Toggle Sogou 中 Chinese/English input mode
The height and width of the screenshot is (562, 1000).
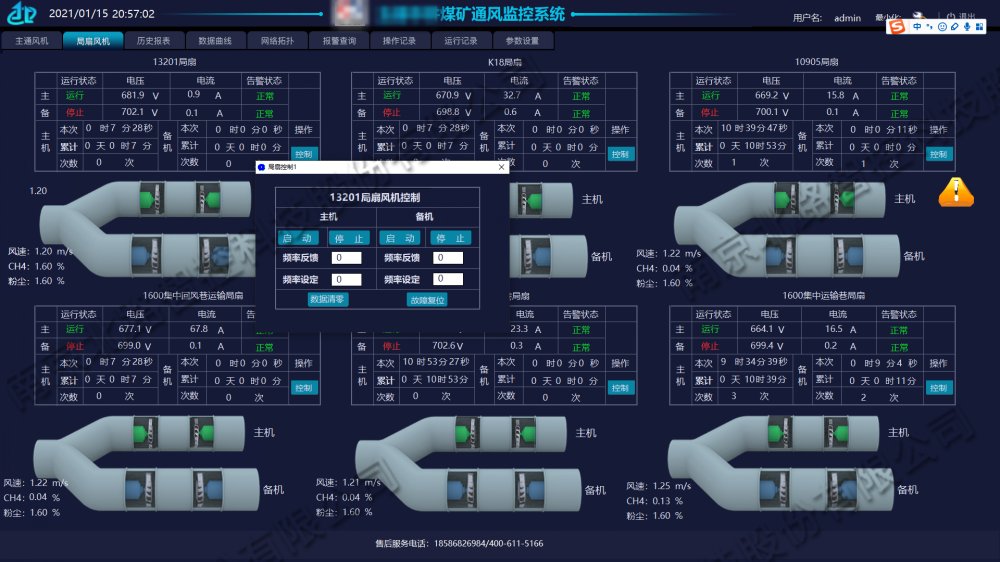(x=917, y=25)
